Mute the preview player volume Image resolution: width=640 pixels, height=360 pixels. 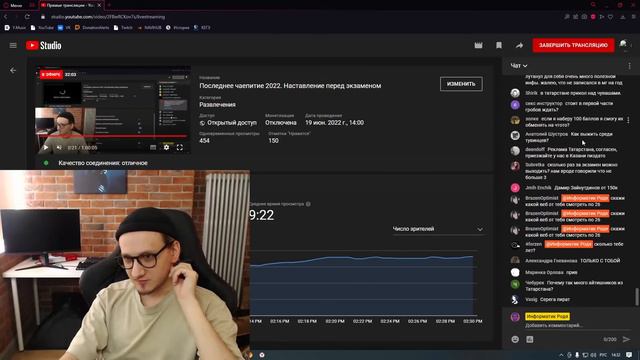click(x=59, y=147)
